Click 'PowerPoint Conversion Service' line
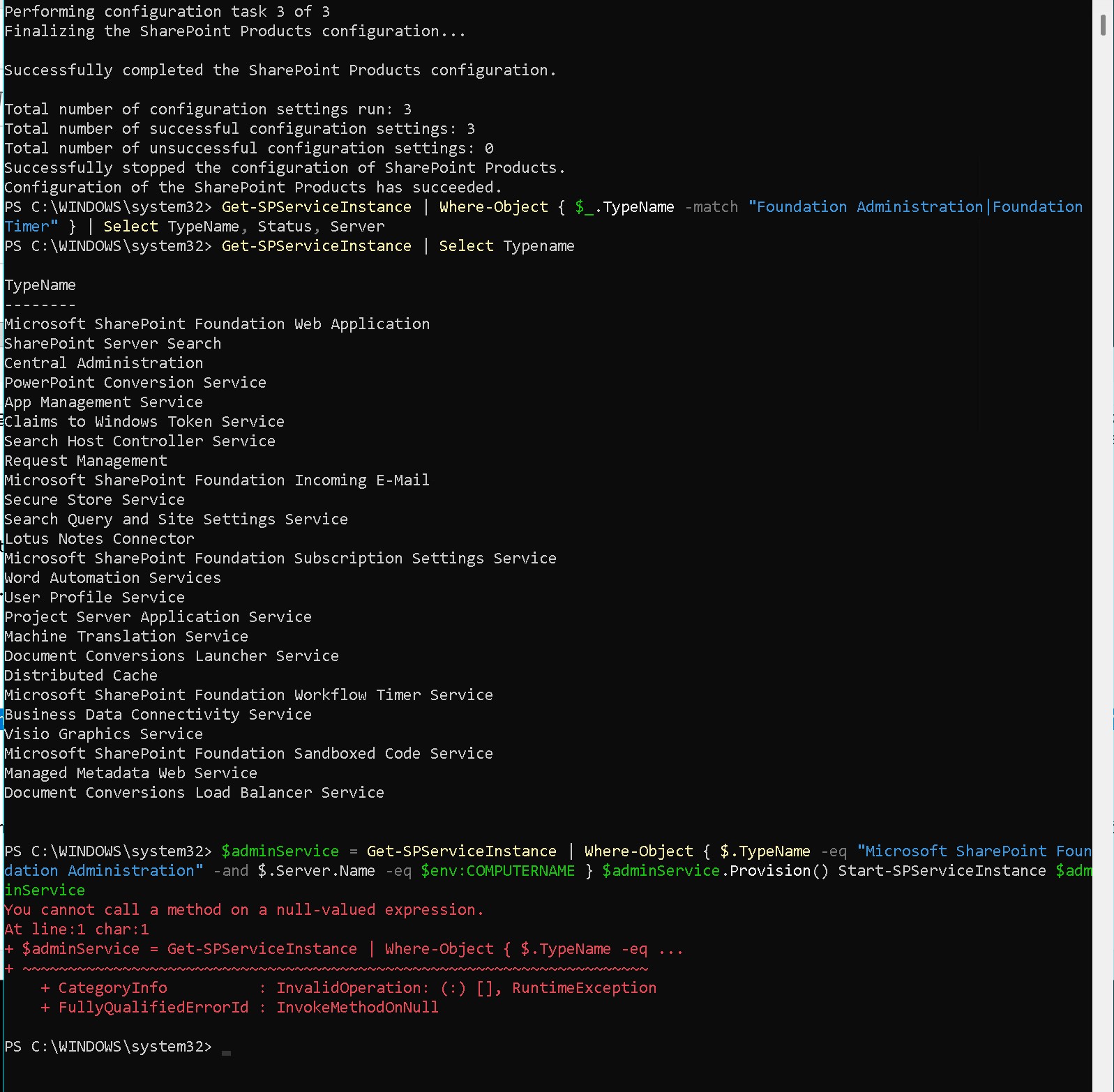1114x1092 pixels. click(135, 383)
